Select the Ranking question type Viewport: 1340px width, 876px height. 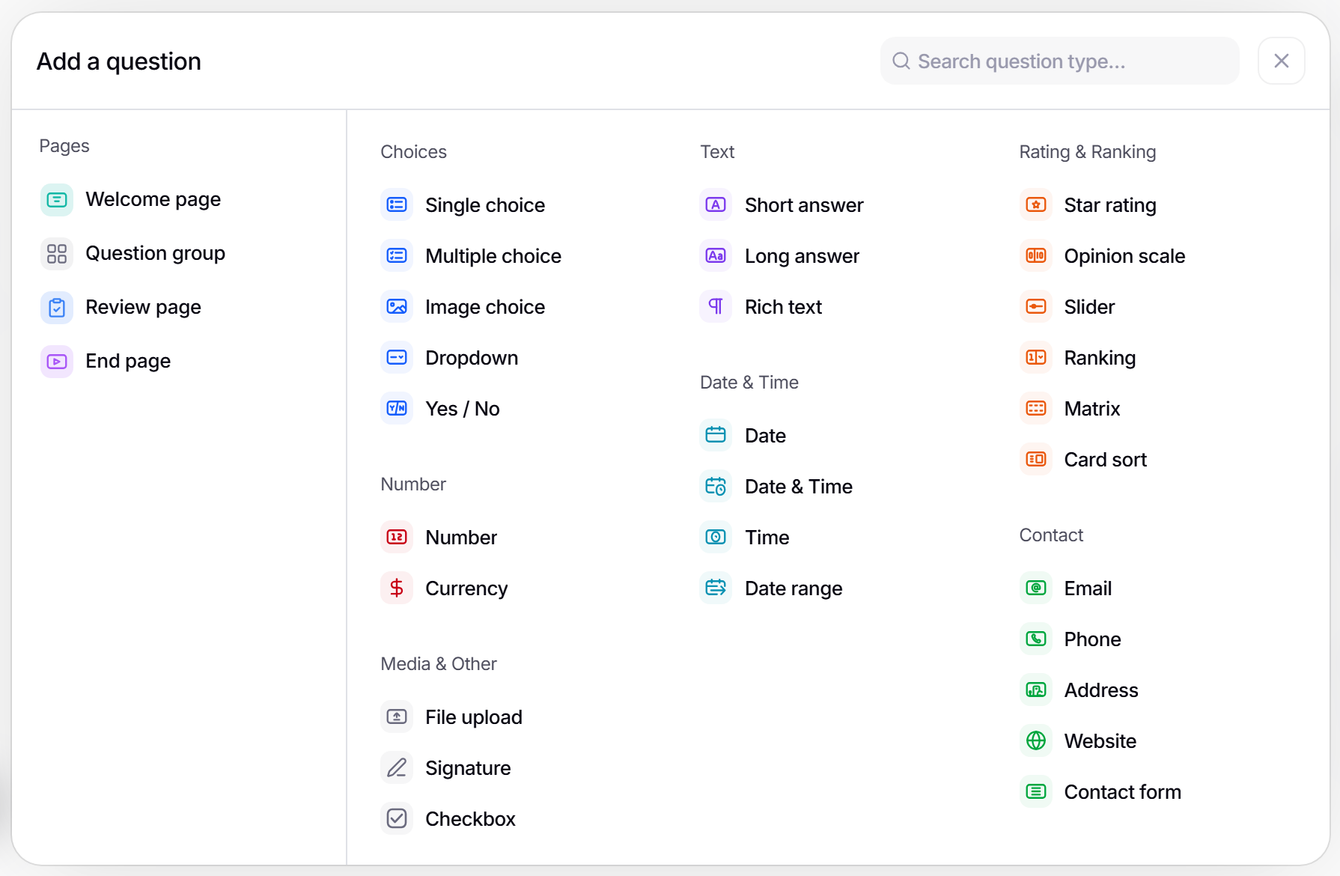[x=1078, y=358]
